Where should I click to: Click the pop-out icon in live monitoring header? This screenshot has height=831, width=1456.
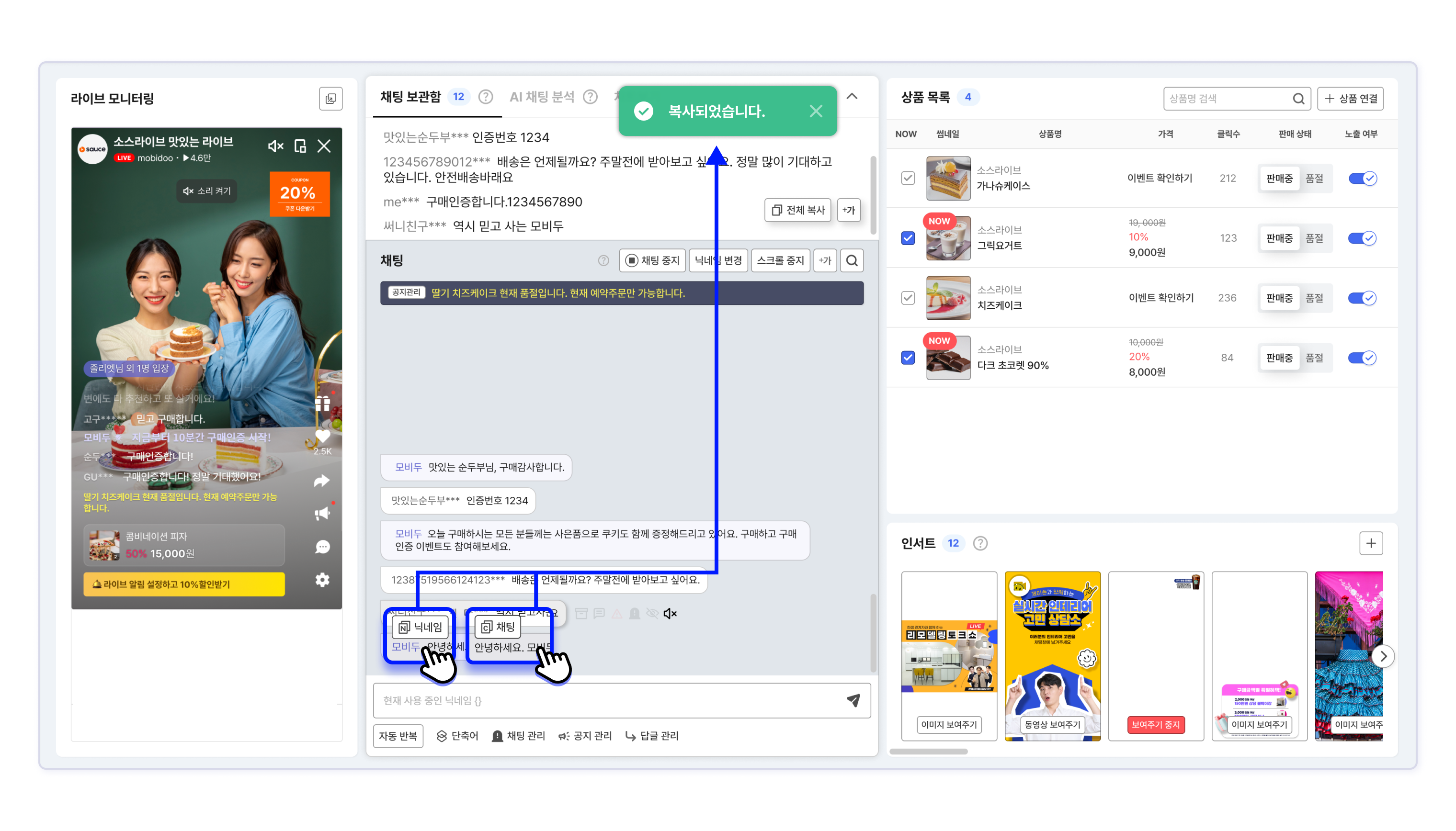[x=330, y=99]
